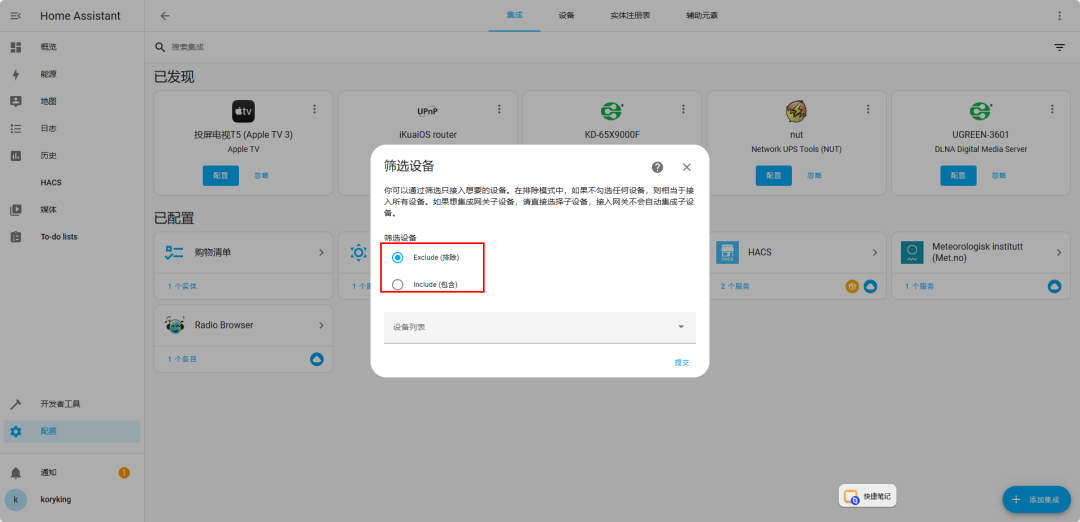Image resolution: width=1080 pixels, height=522 pixels.
Task: Click 配置 on UGREEN-3601 card
Action: (x=958, y=176)
